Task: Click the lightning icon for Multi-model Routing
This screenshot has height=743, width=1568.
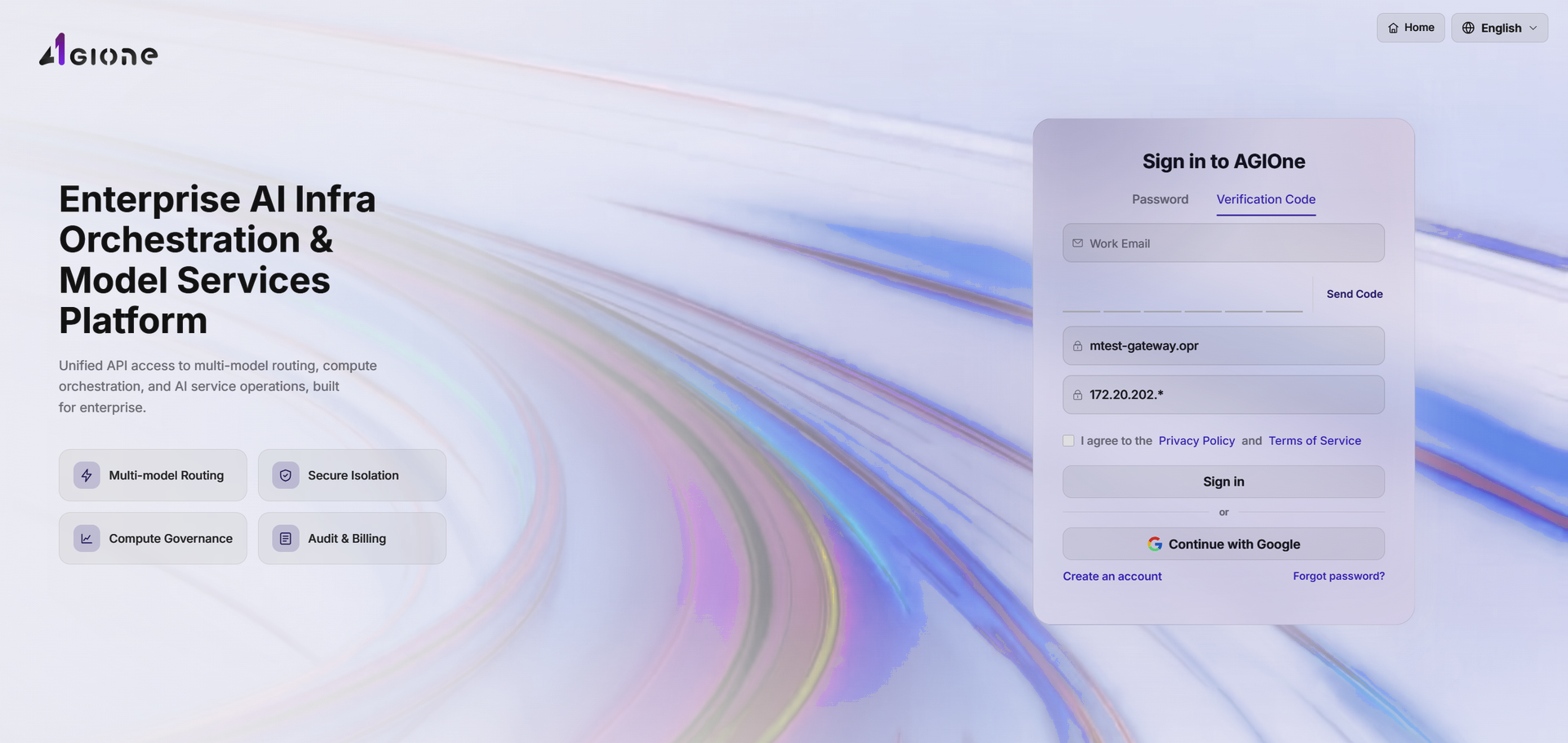Action: click(x=87, y=475)
